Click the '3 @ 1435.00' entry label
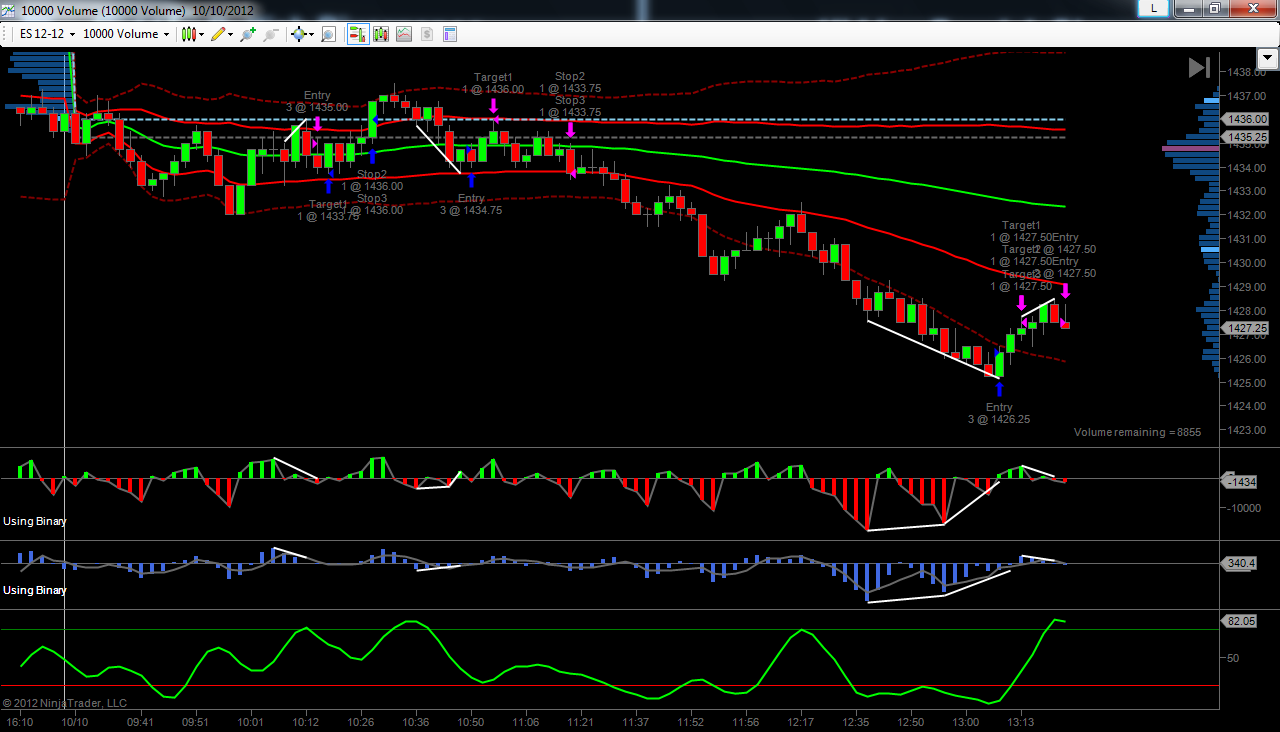The image size is (1280, 732). click(317, 107)
